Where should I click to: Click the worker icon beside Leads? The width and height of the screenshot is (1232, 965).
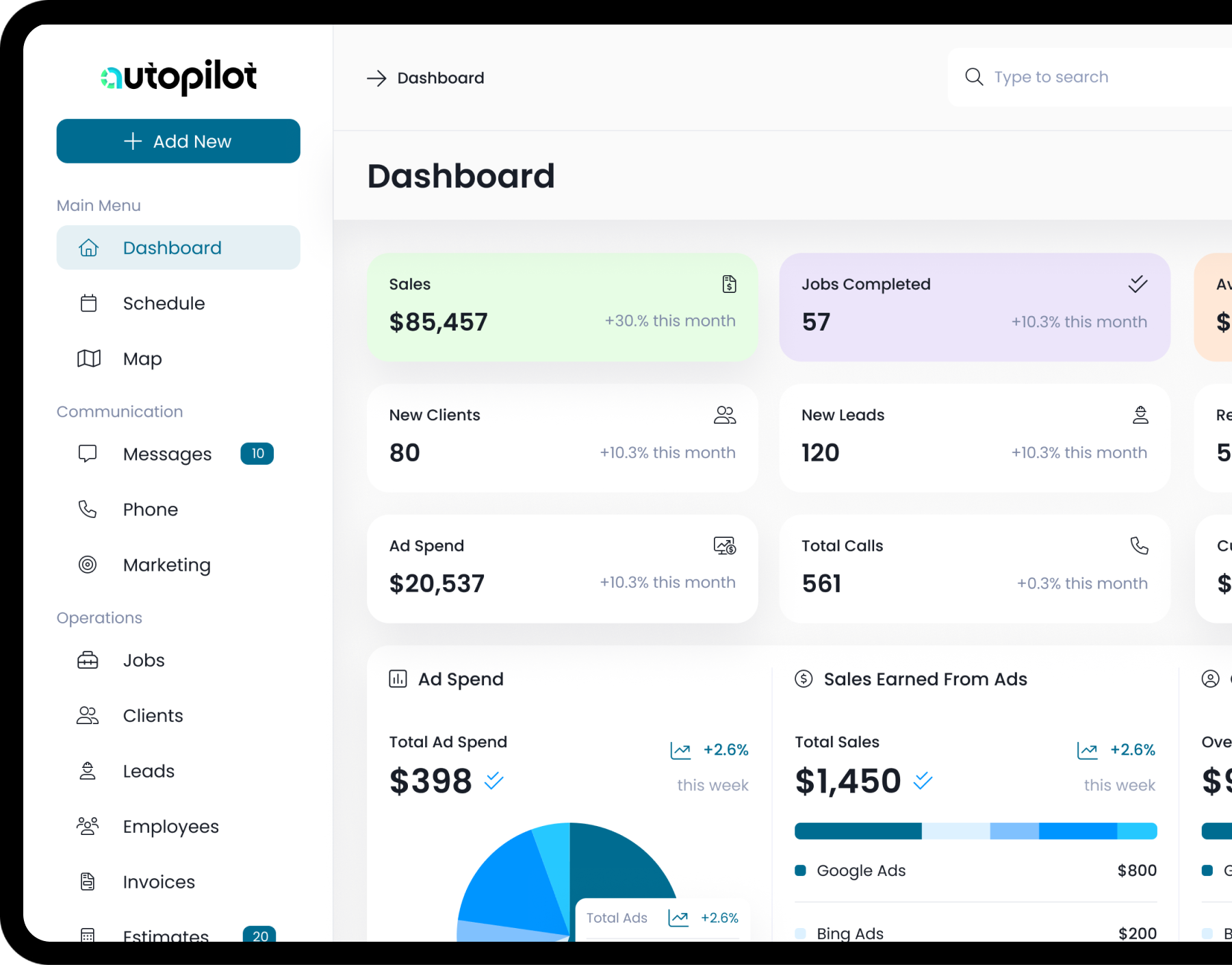(88, 771)
